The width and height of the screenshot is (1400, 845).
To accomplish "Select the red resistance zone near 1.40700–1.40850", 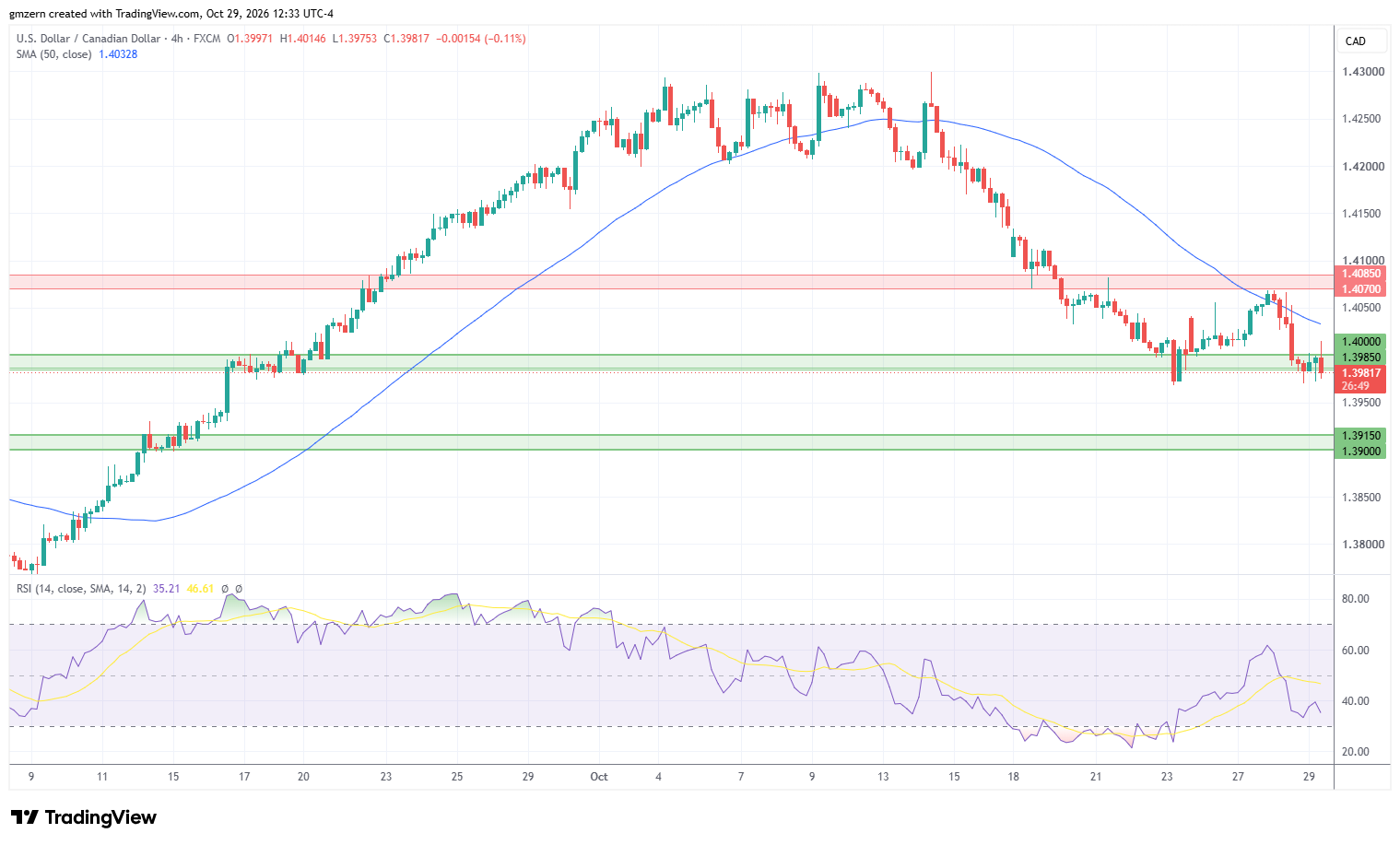I will coord(671,282).
